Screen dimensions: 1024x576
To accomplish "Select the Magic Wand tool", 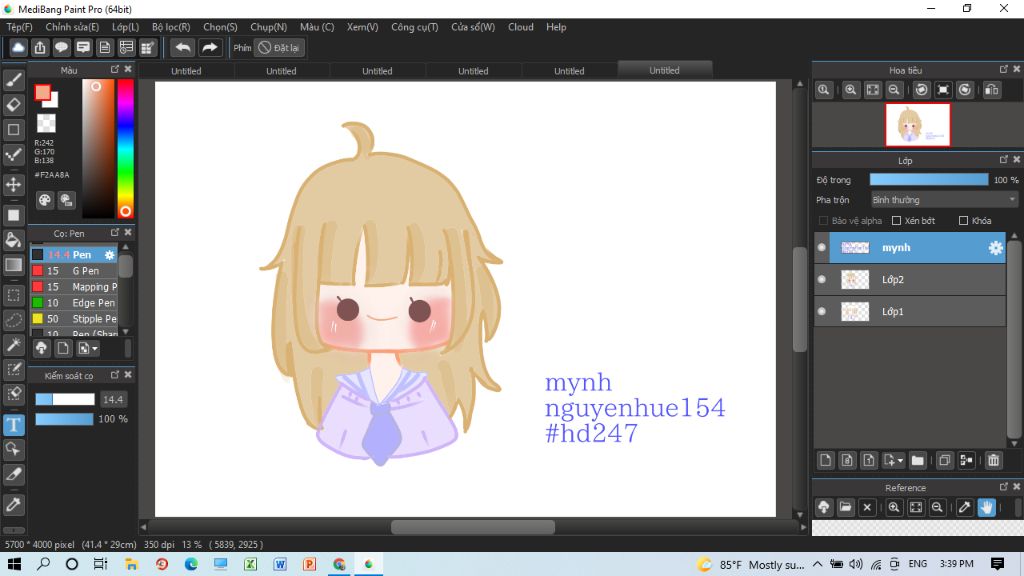I will coord(14,345).
